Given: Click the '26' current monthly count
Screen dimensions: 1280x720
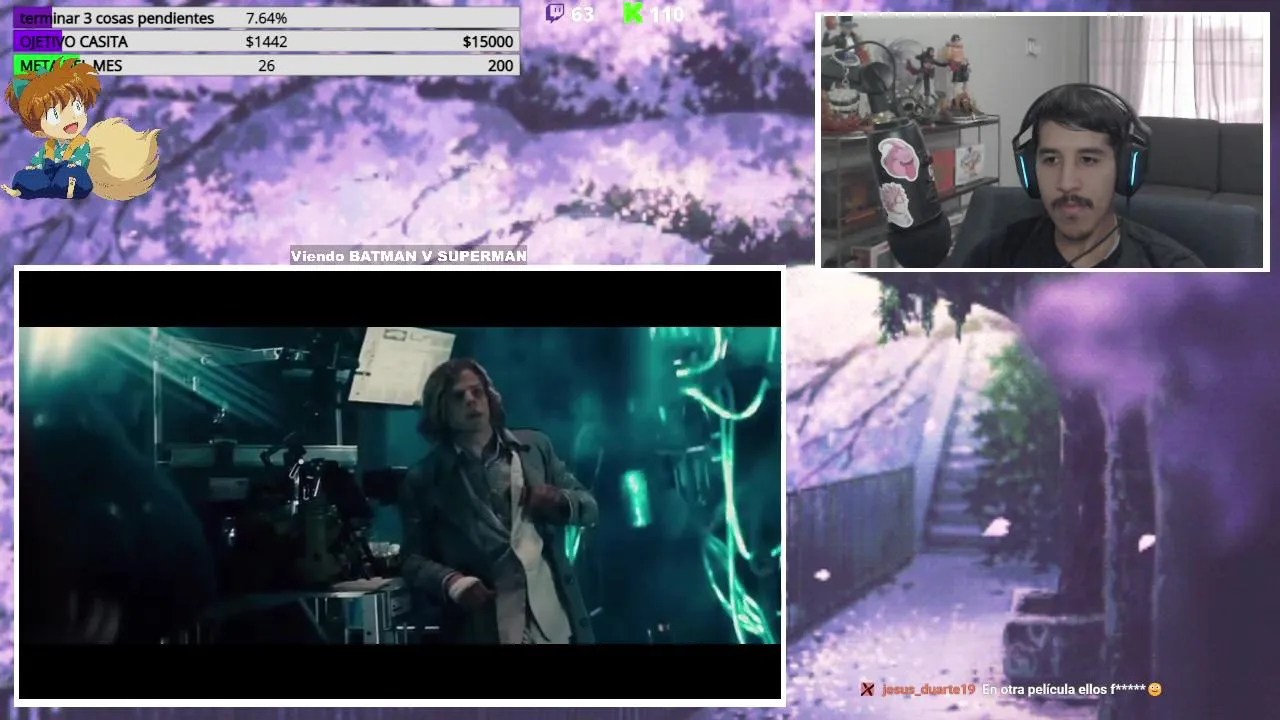Looking at the screenshot, I should pyautogui.click(x=266, y=65).
